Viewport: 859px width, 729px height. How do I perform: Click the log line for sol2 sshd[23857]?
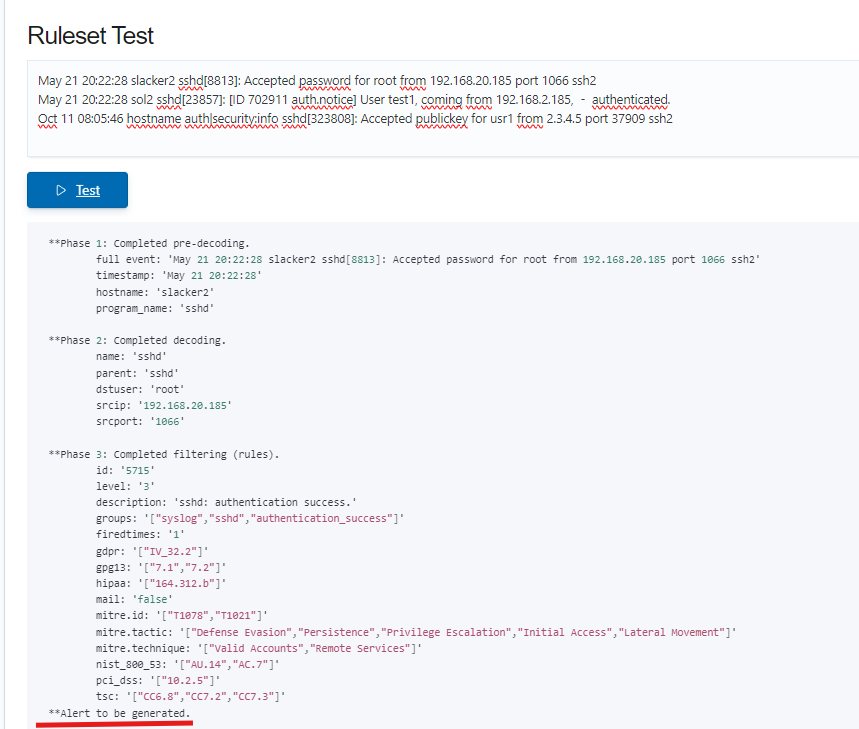[354, 100]
